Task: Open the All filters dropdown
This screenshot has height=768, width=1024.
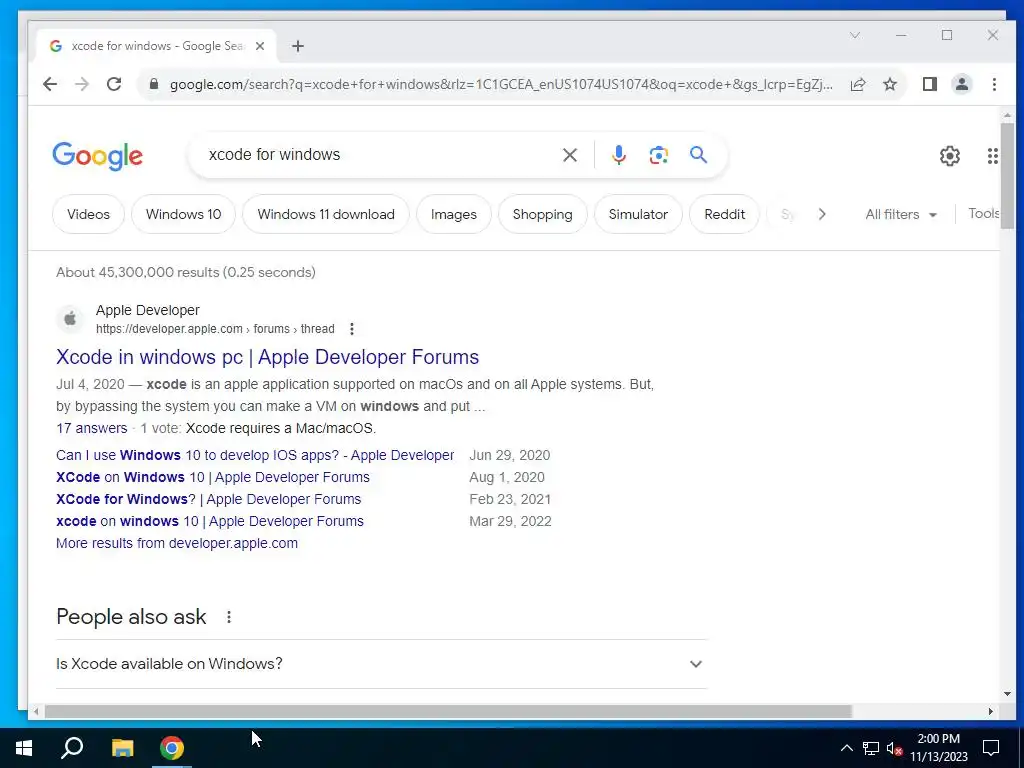Action: click(901, 214)
